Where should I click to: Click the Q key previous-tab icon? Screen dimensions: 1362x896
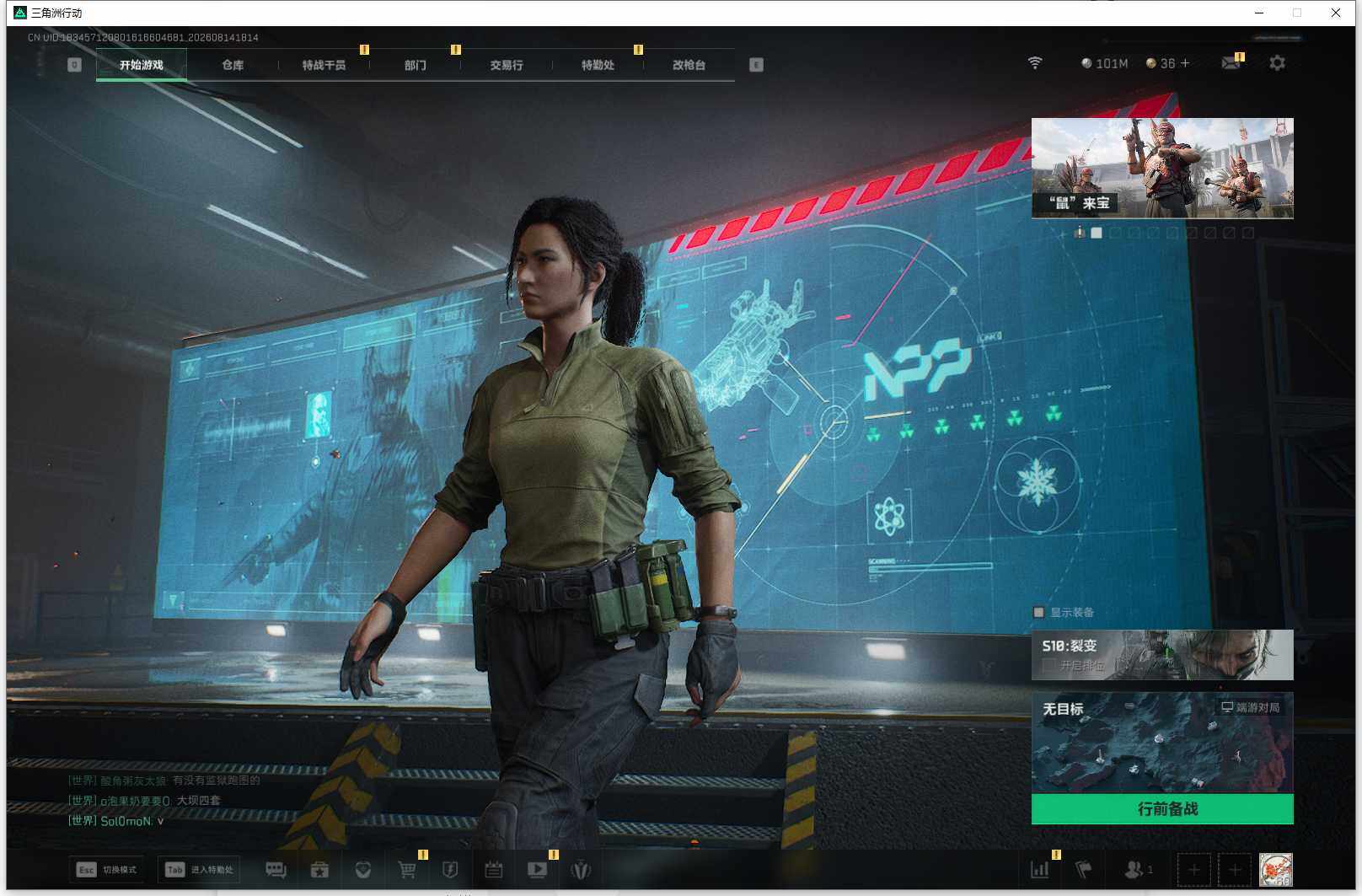click(74, 65)
